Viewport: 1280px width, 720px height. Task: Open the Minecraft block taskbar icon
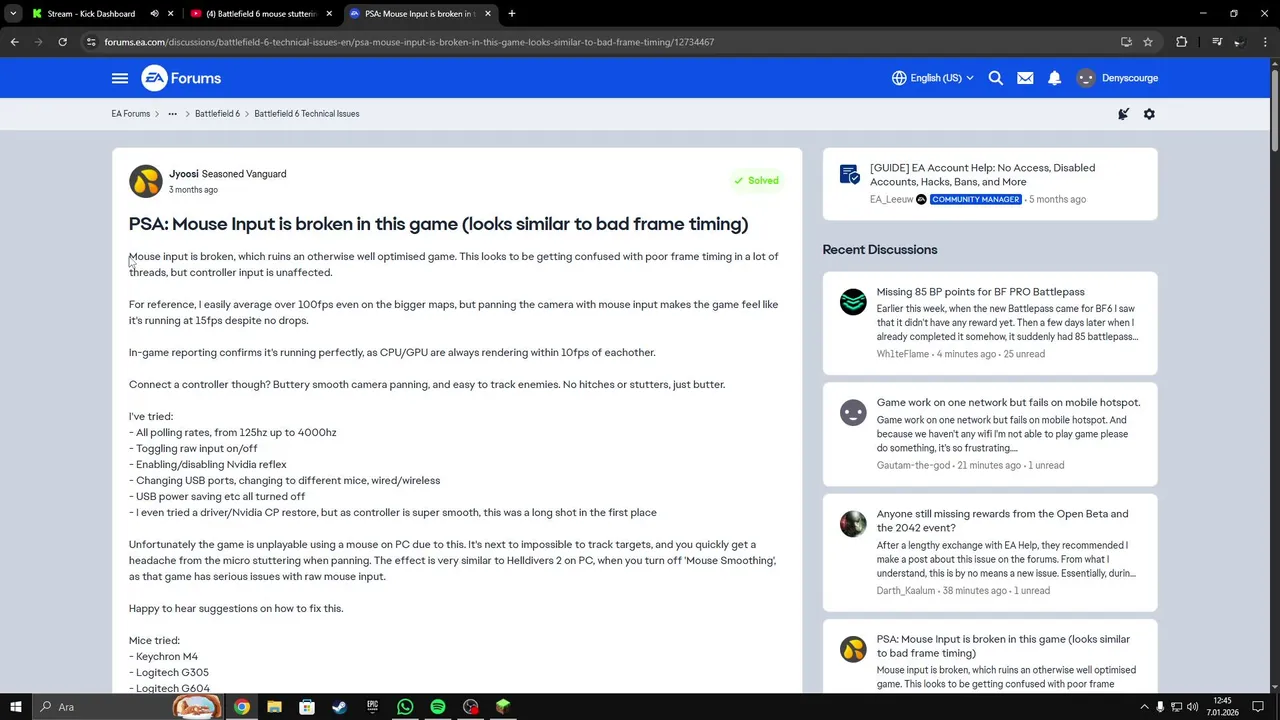click(503, 707)
